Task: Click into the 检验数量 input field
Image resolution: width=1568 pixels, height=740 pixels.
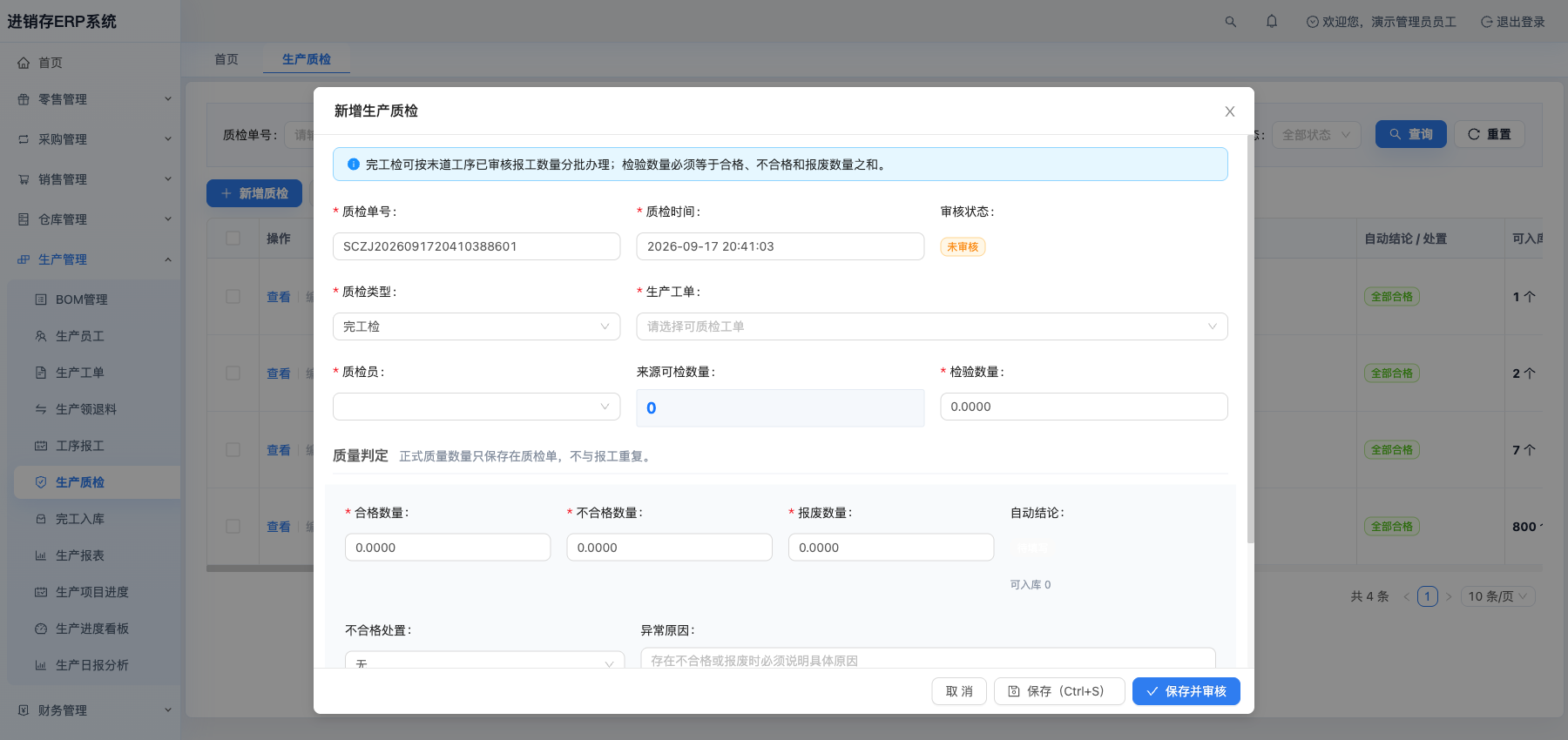Action: [x=1084, y=407]
